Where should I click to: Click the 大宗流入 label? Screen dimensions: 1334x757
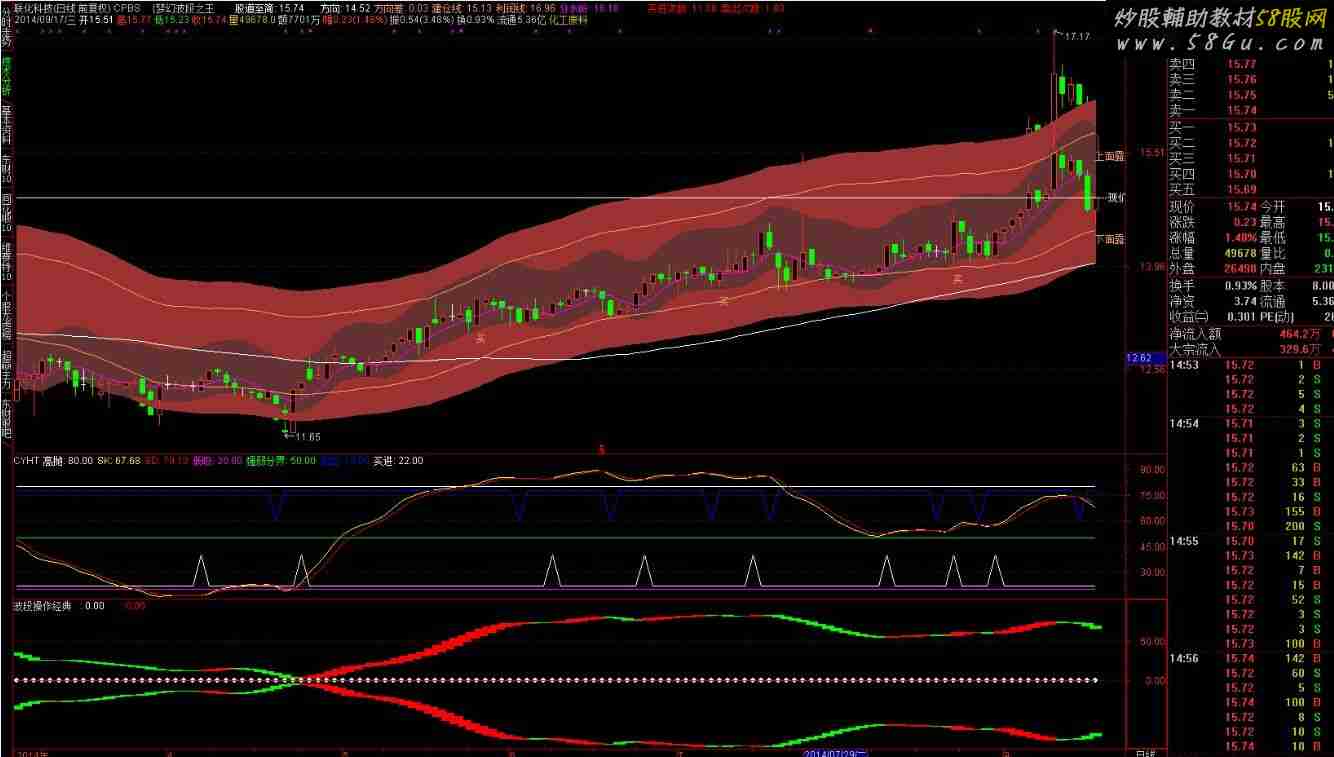1194,350
